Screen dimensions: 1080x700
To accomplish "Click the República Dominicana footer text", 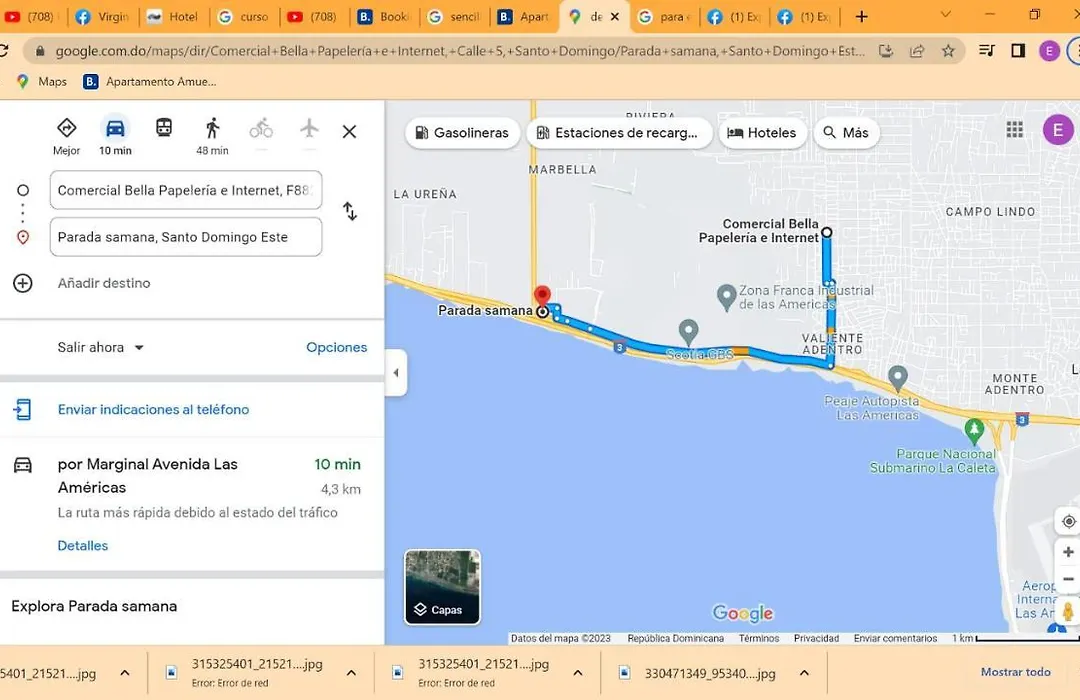I will point(676,638).
